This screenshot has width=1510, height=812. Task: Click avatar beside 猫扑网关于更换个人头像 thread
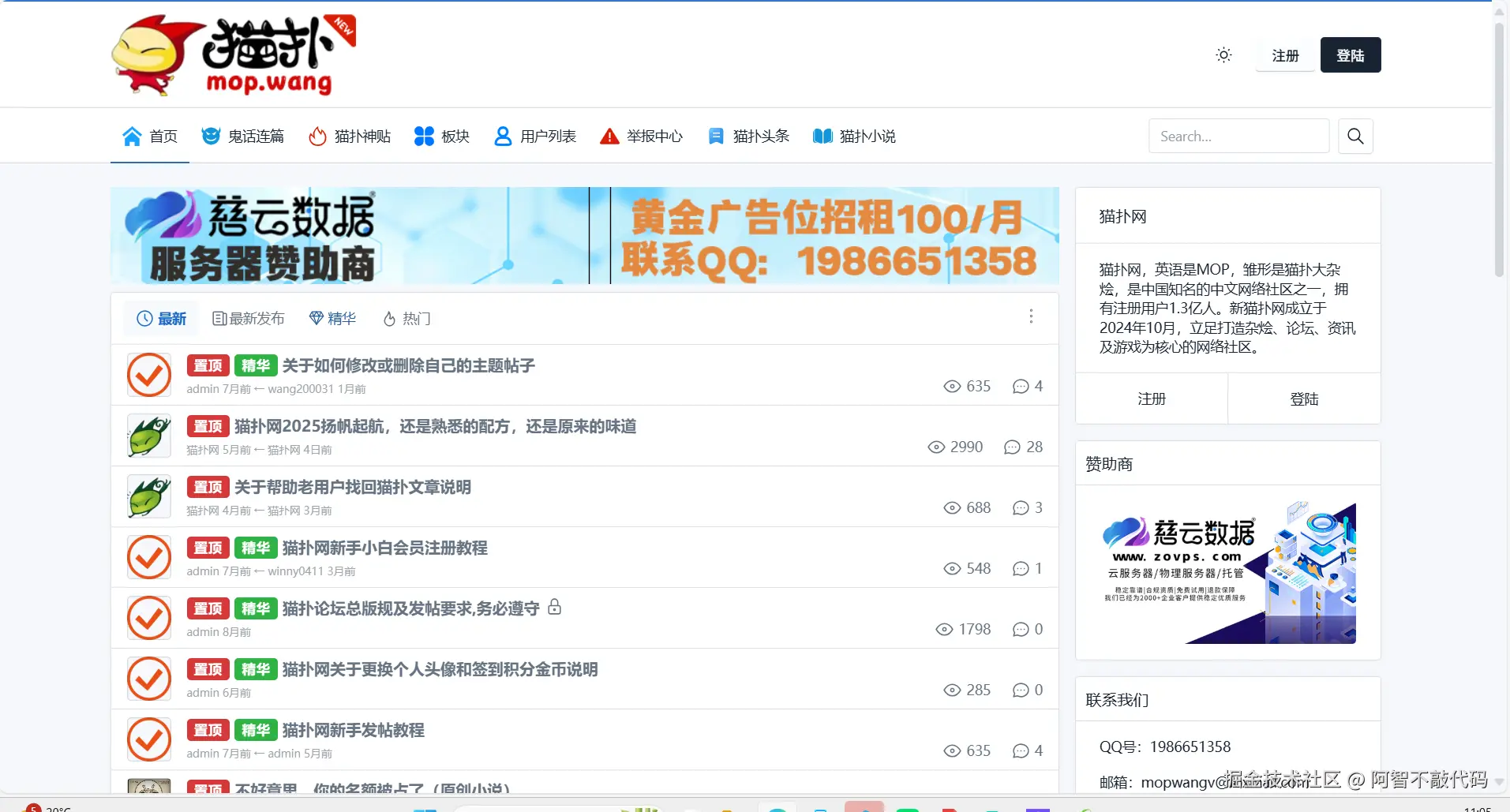pyautogui.click(x=149, y=679)
